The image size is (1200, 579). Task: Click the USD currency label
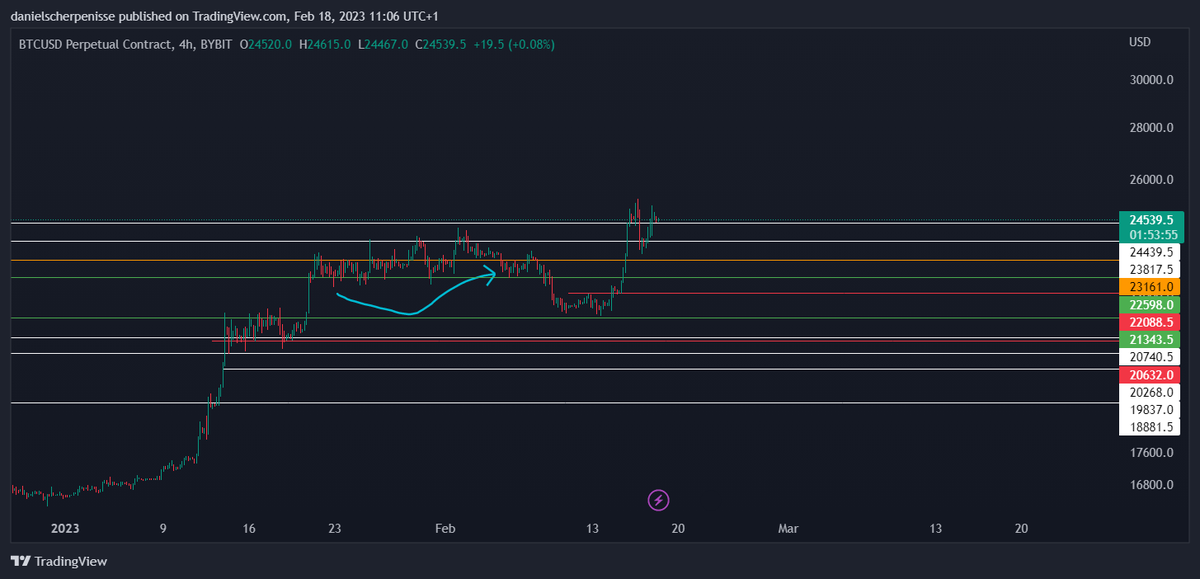point(1140,42)
